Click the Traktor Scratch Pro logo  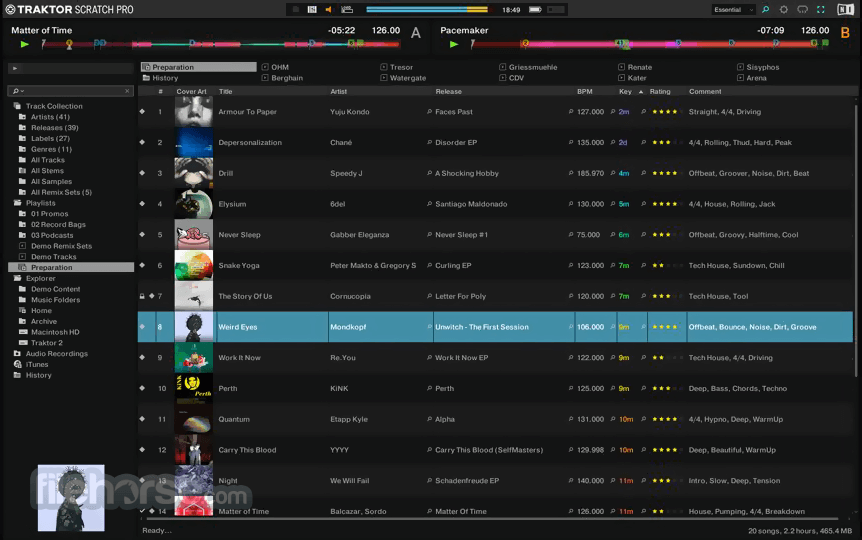pos(69,9)
